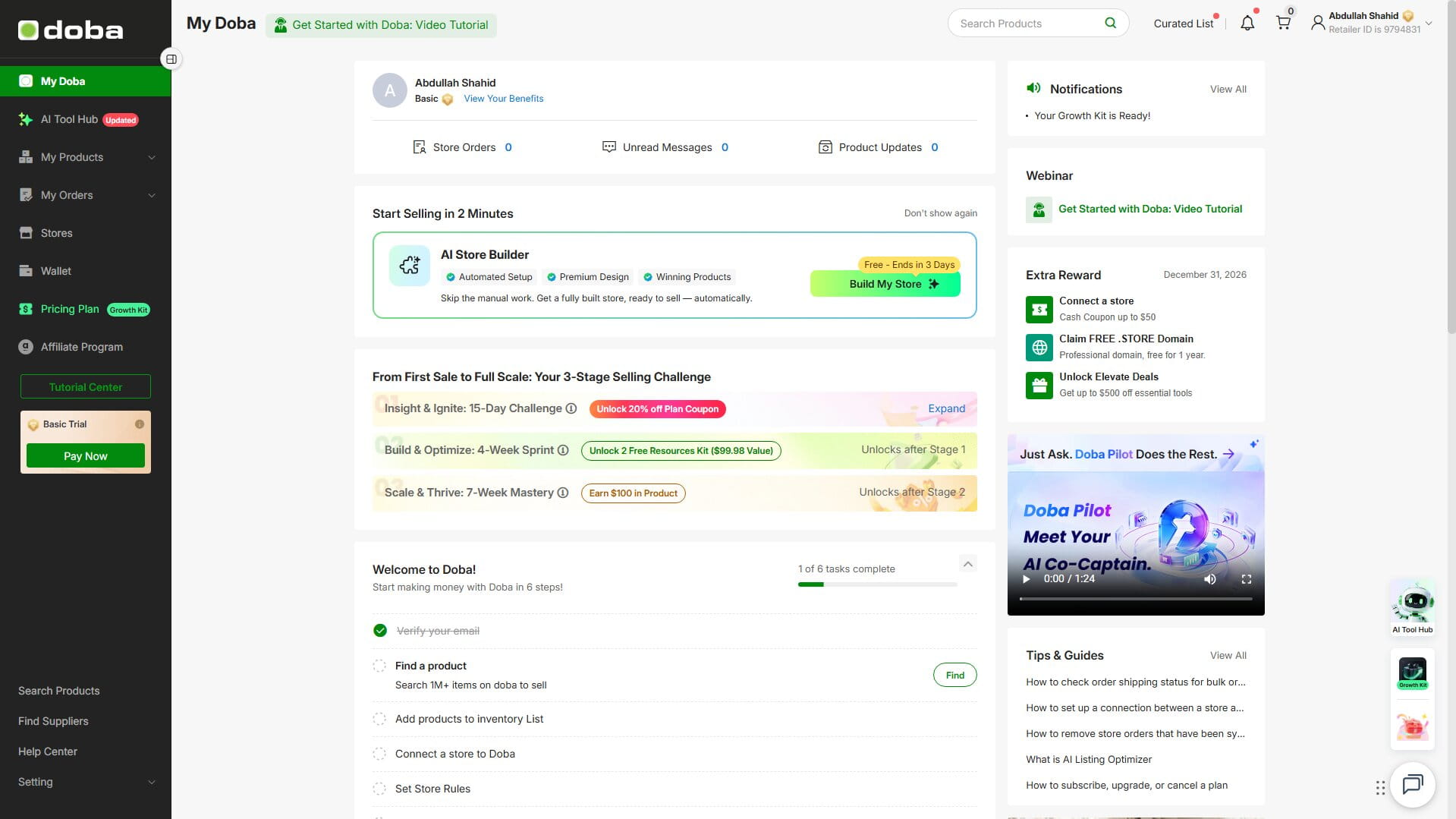1456x819 pixels.
Task: Open the Curated List
Action: point(1183,24)
